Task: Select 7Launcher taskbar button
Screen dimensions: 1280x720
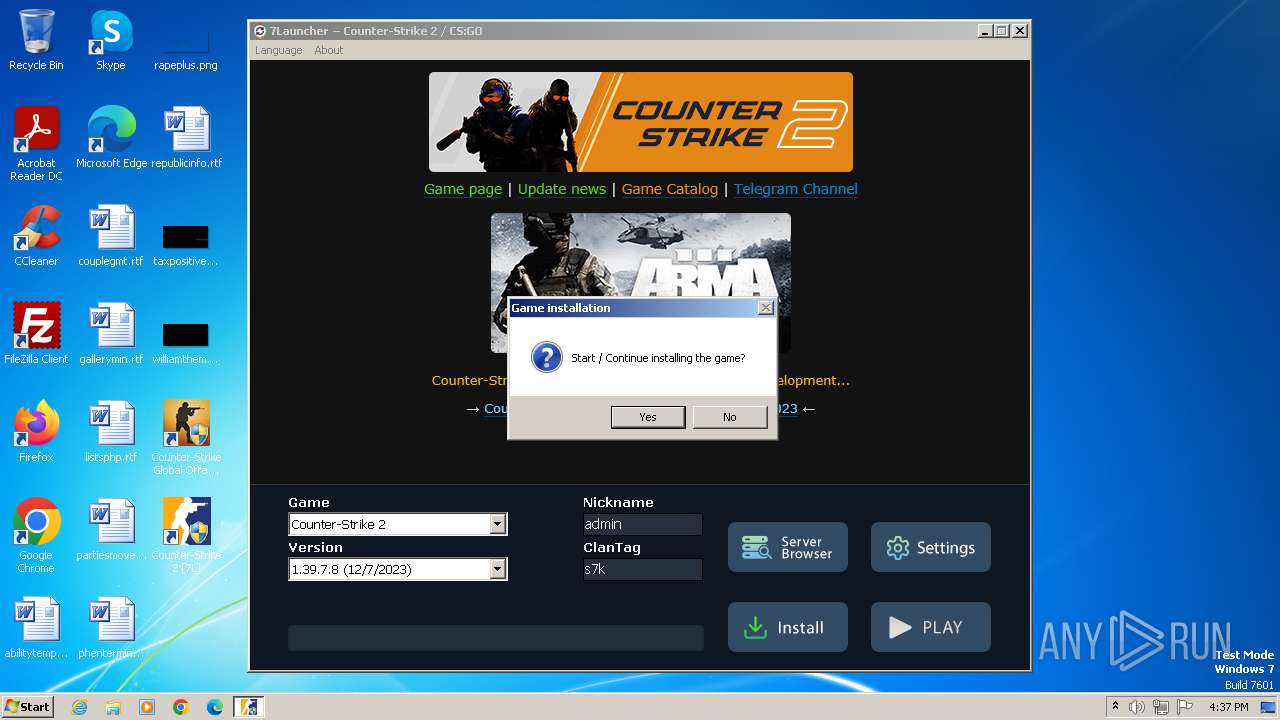Action: 248,707
